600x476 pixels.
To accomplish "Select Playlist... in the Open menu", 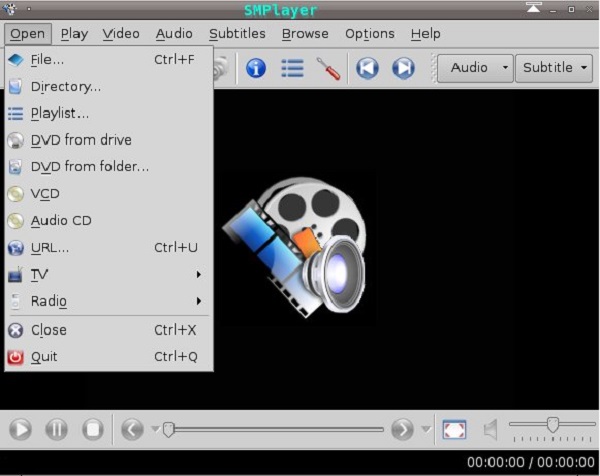I will pos(109,113).
